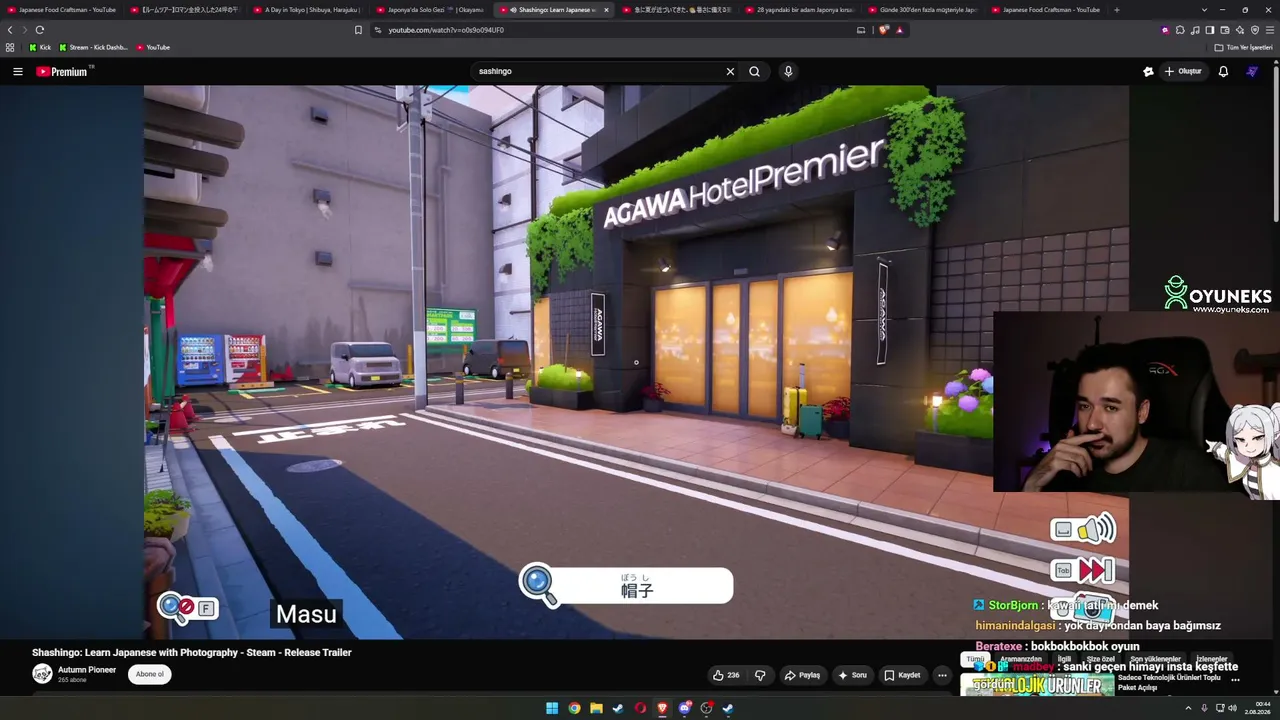Open the Autumn Pioneer channel name
1280x720 pixels.
[x=87, y=670]
